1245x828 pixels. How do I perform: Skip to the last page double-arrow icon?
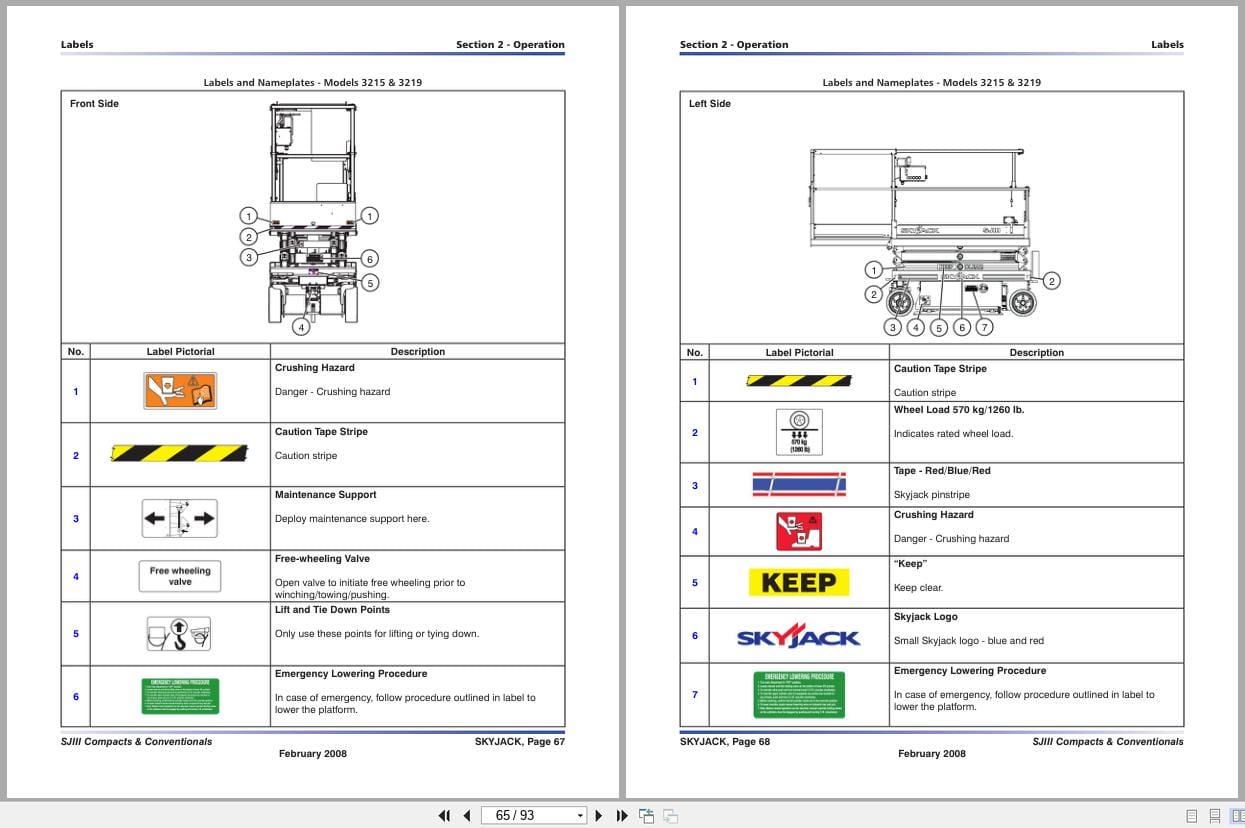[x=622, y=815]
